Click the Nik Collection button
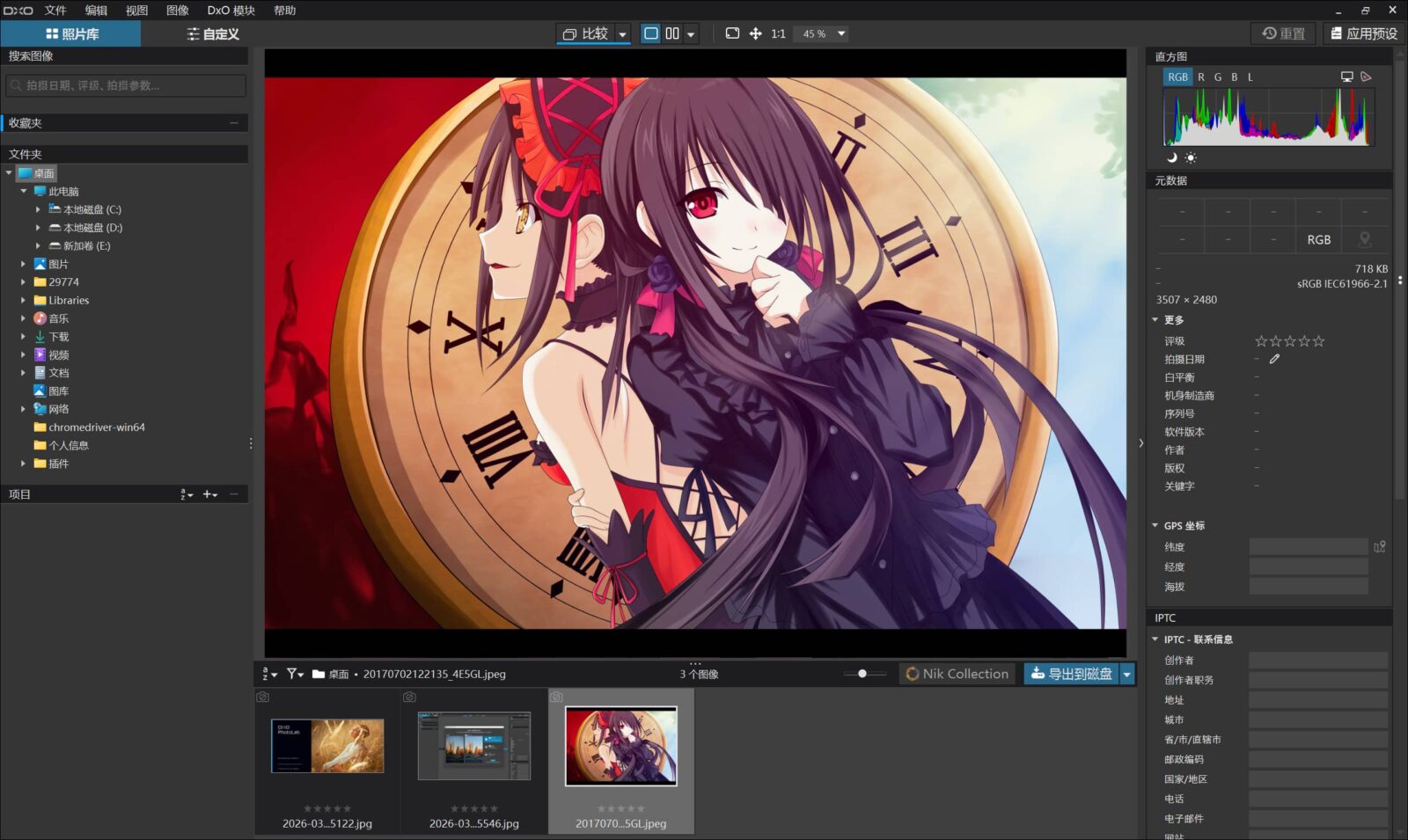Viewport: 1408px width, 840px height. coord(957,674)
